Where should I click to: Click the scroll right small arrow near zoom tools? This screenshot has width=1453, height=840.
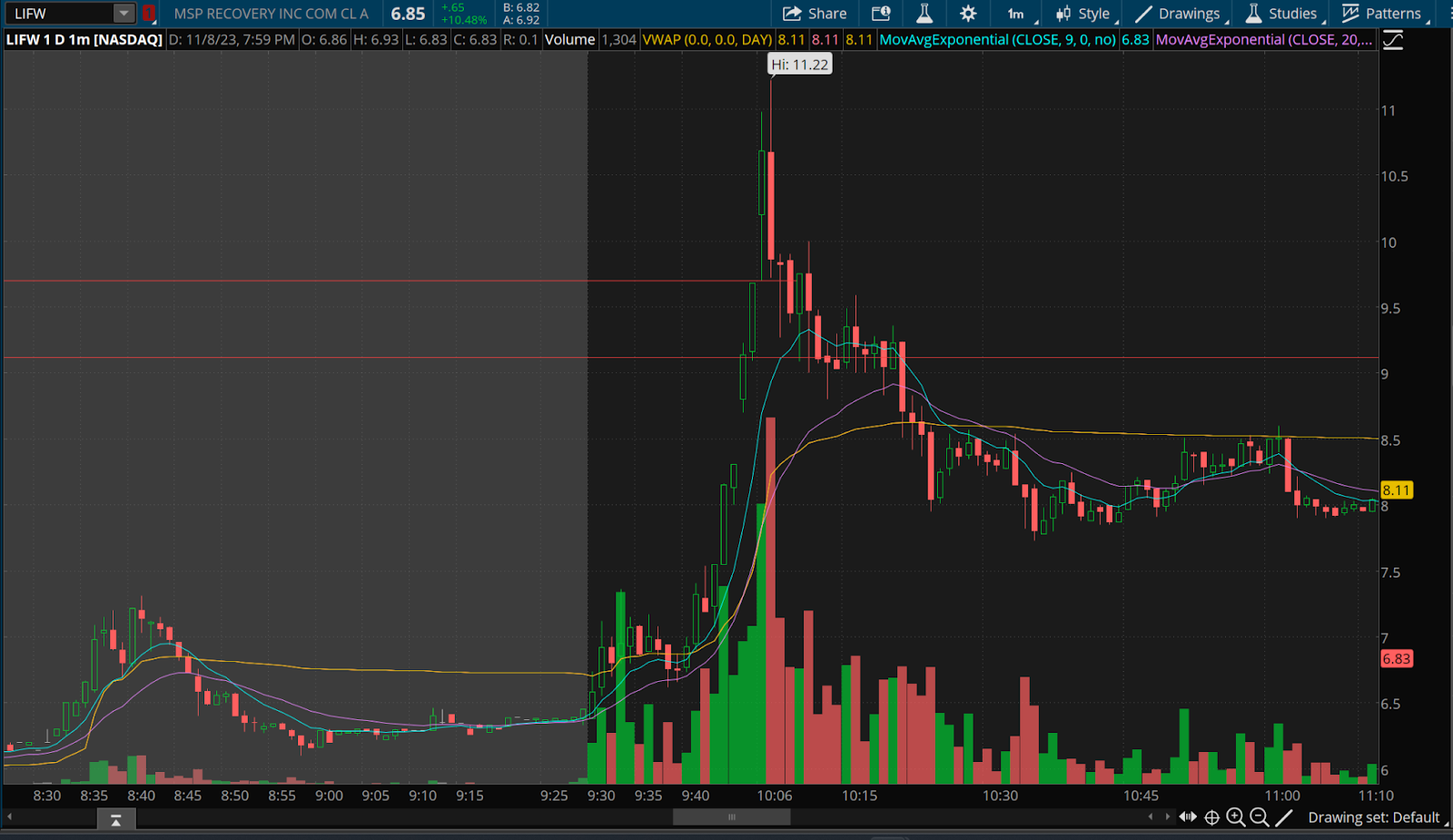1167,817
